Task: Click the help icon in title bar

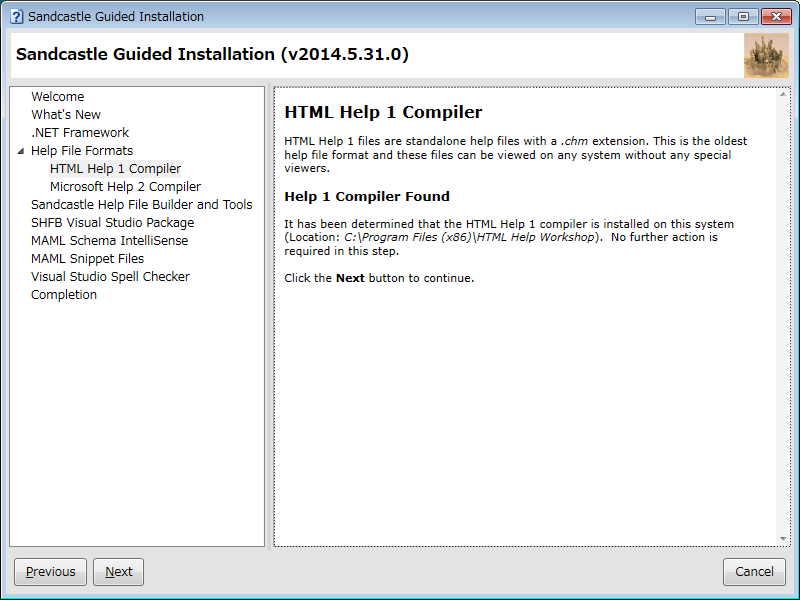Action: pyautogui.click(x=17, y=16)
